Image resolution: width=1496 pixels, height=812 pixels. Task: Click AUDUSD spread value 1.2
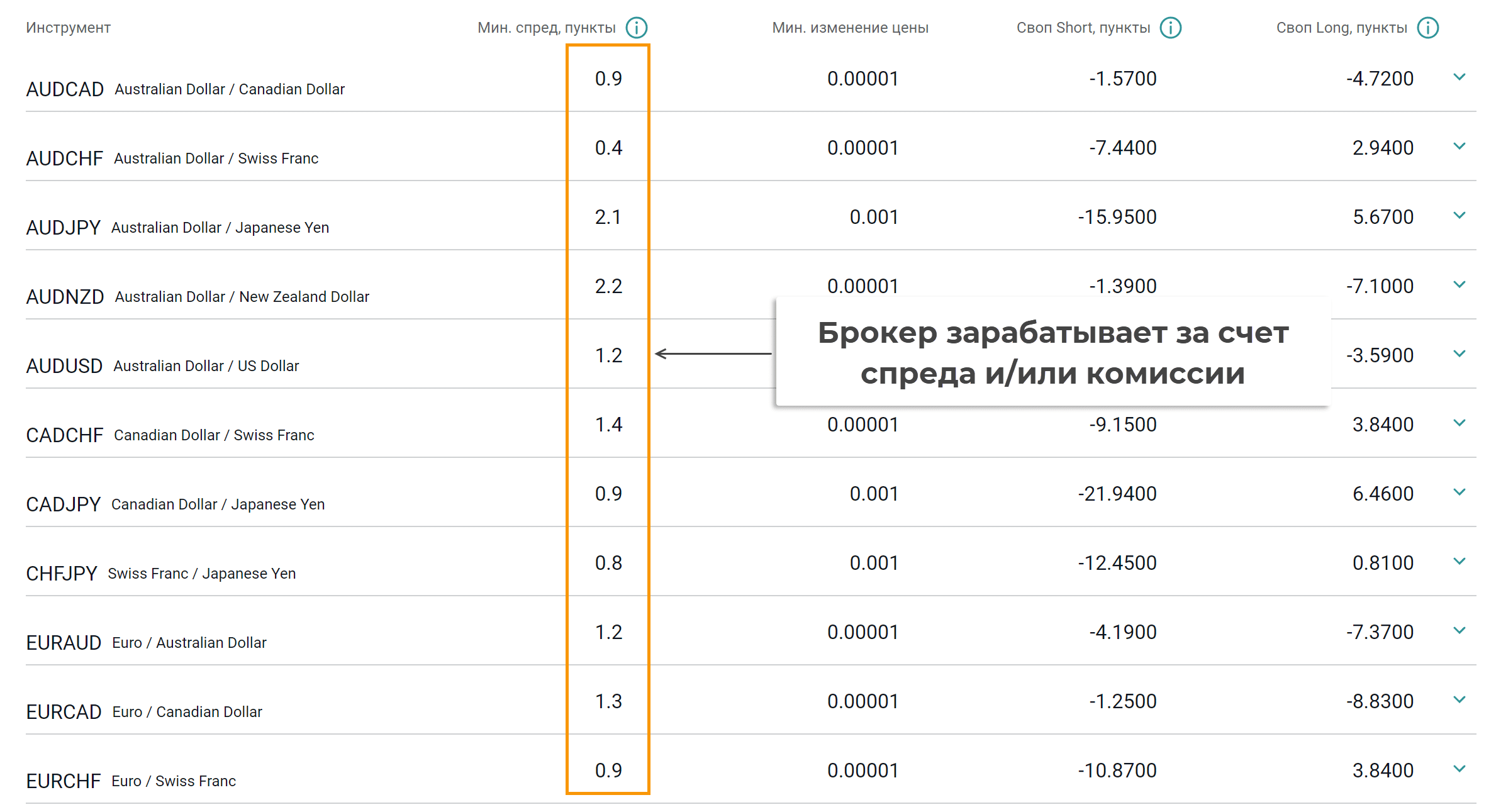(608, 355)
